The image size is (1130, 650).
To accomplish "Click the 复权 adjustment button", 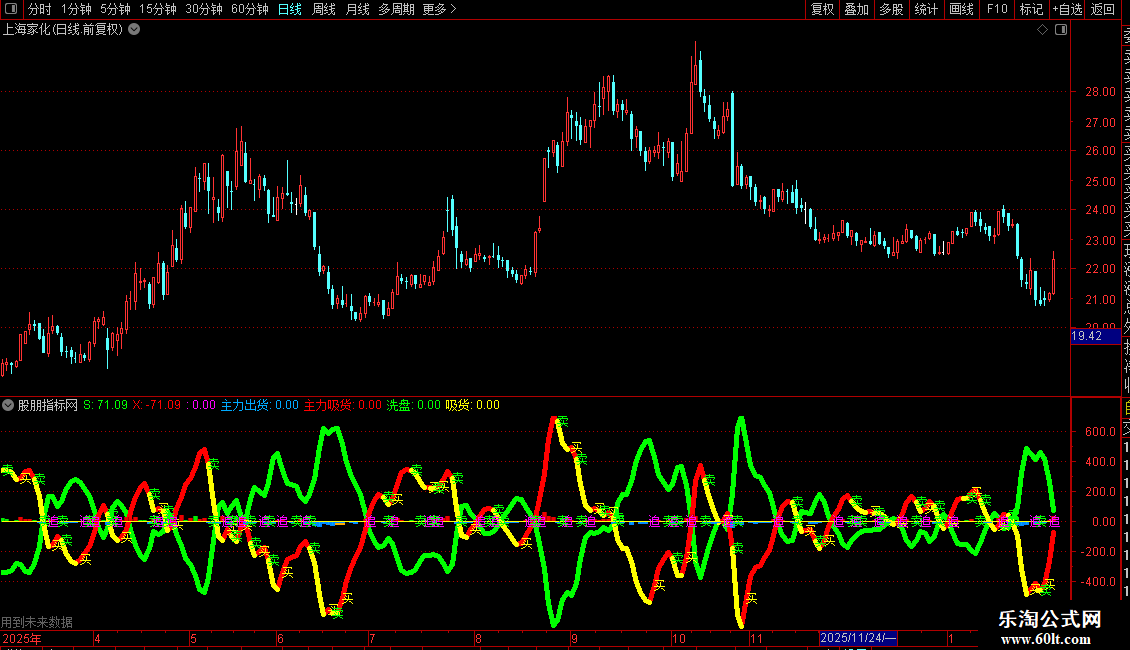I will [x=822, y=9].
